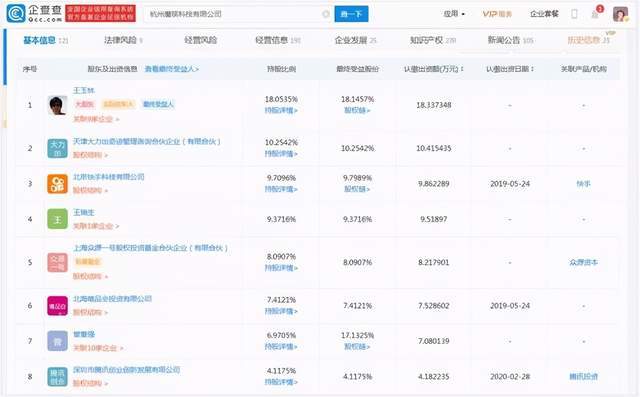The height and width of the screenshot is (397, 640).
Task: Open the user avatar in top right
Action: (x=620, y=14)
